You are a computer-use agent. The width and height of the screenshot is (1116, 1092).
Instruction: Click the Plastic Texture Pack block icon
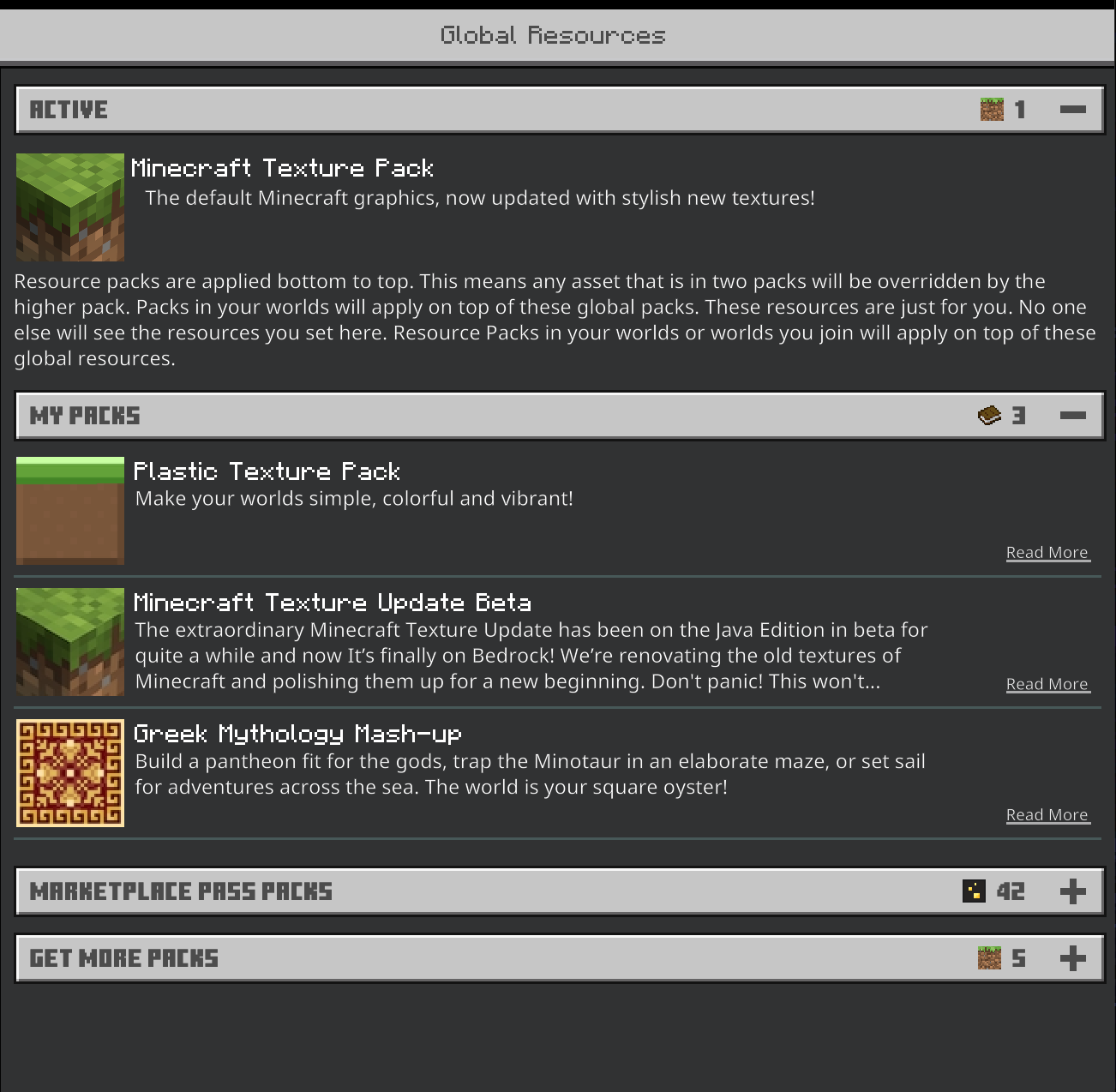[70, 511]
